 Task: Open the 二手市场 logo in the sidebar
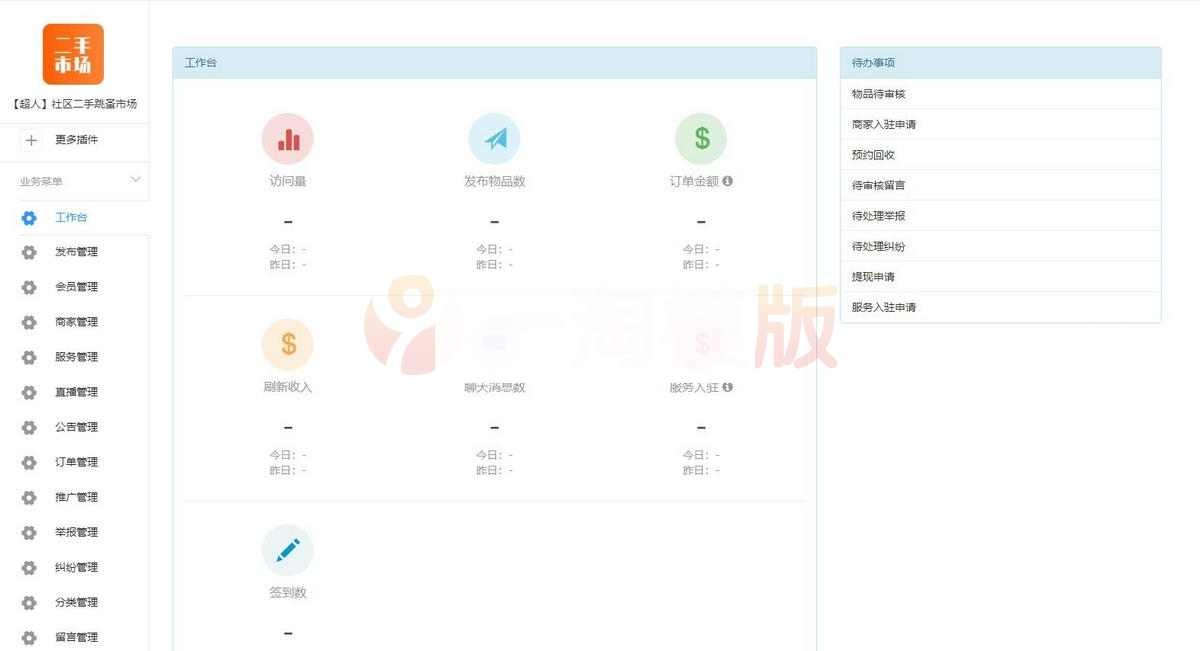pos(74,53)
